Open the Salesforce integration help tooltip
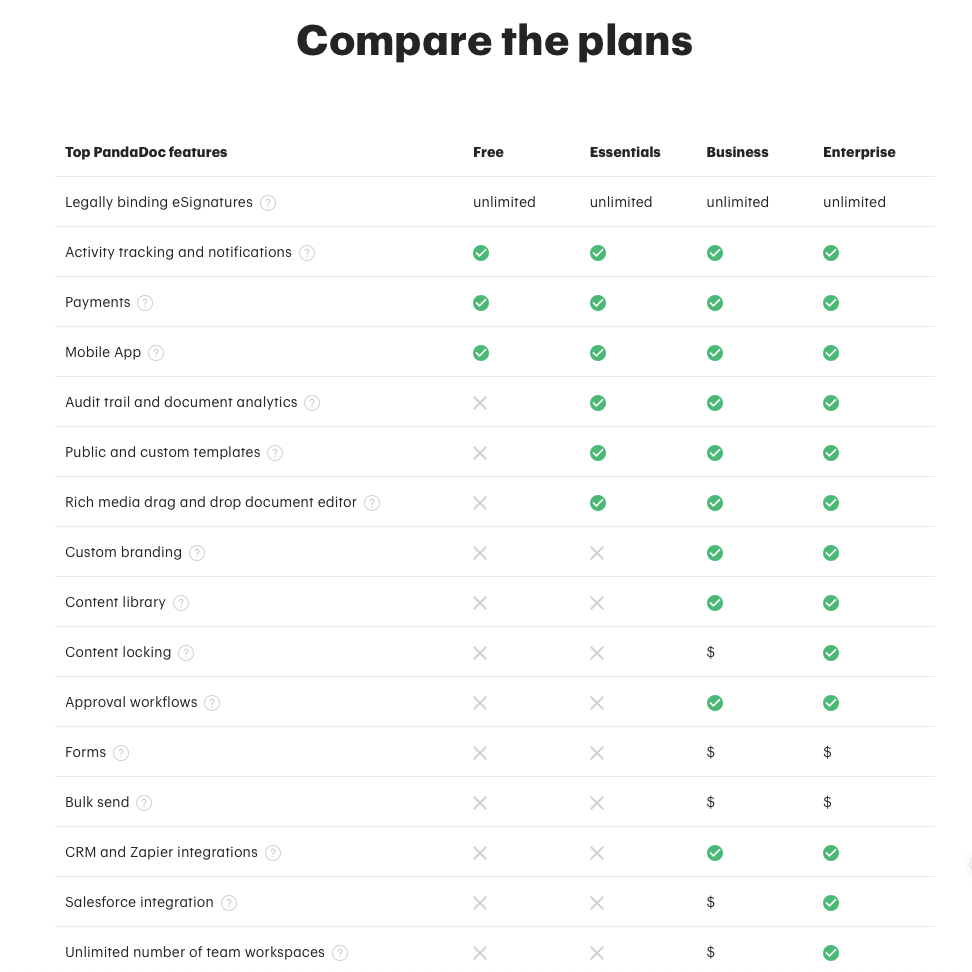 tap(228, 902)
